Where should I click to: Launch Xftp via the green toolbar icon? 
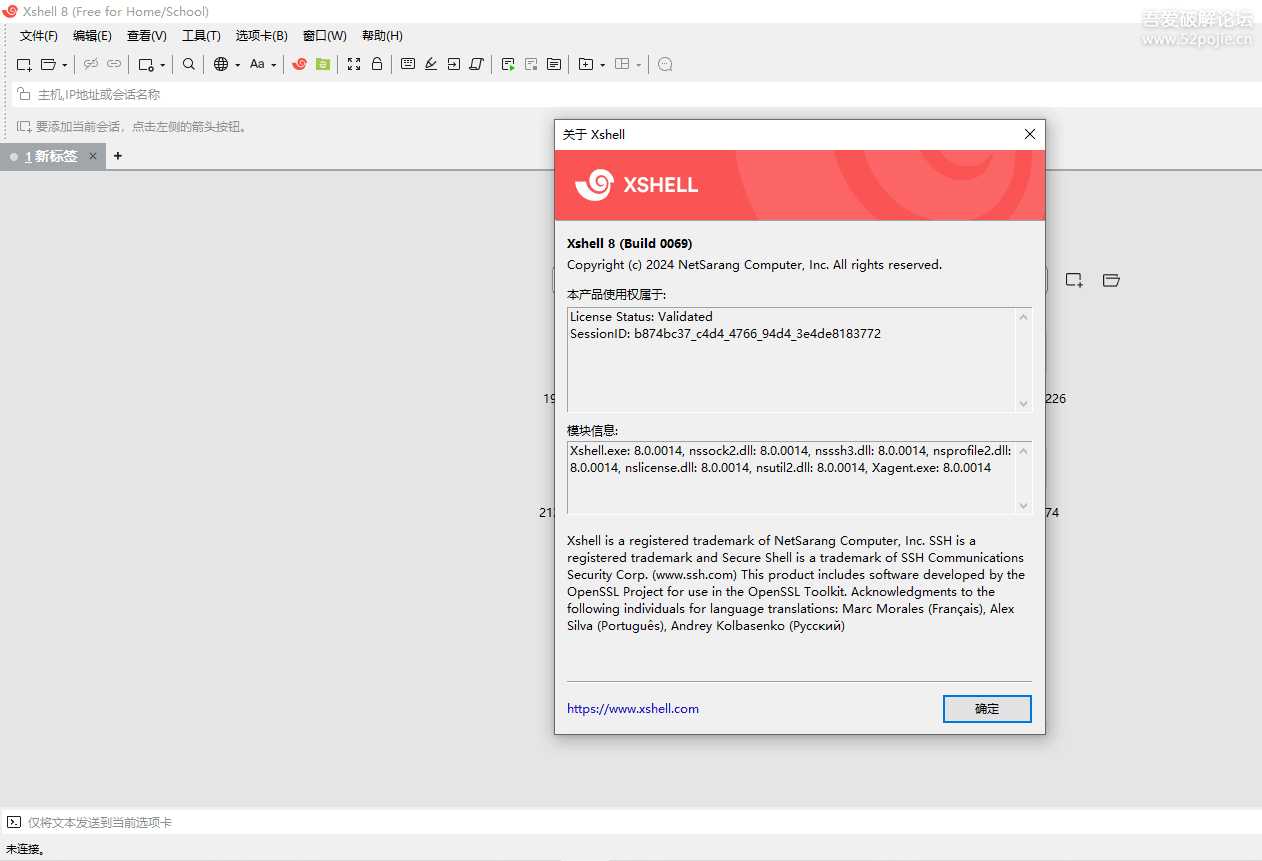click(x=322, y=64)
